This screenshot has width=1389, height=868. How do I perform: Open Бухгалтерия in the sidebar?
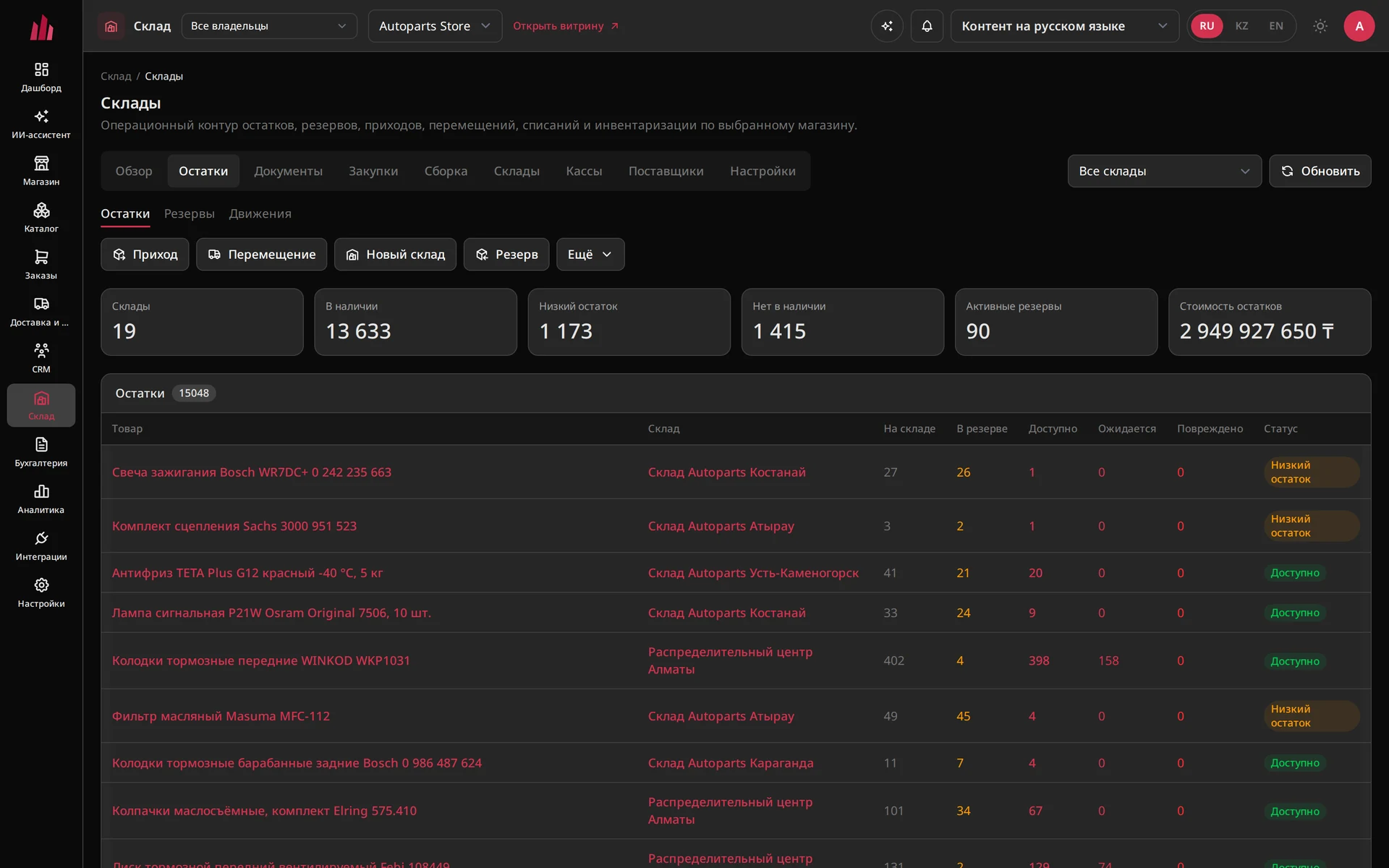[41, 452]
